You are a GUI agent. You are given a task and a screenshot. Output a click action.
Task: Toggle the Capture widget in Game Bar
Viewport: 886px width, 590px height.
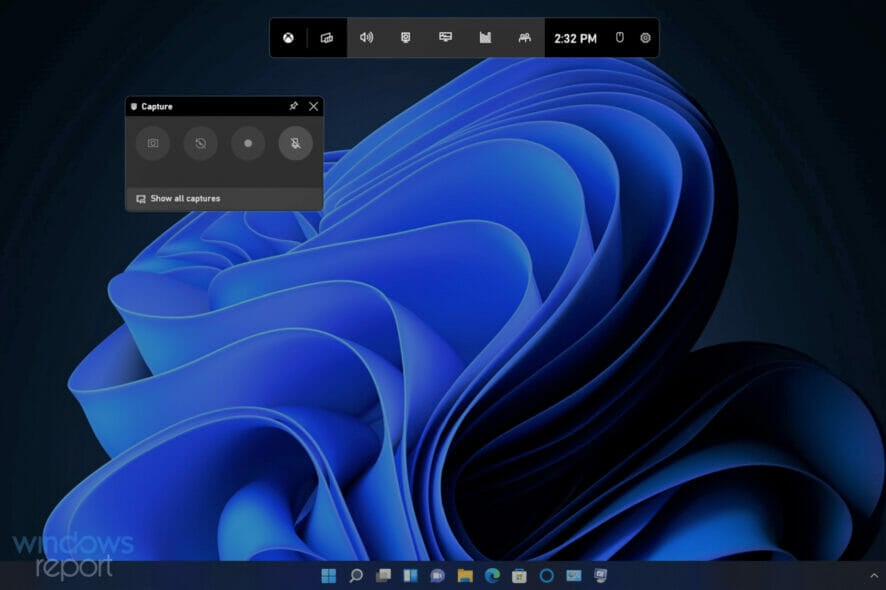pyautogui.click(x=406, y=38)
